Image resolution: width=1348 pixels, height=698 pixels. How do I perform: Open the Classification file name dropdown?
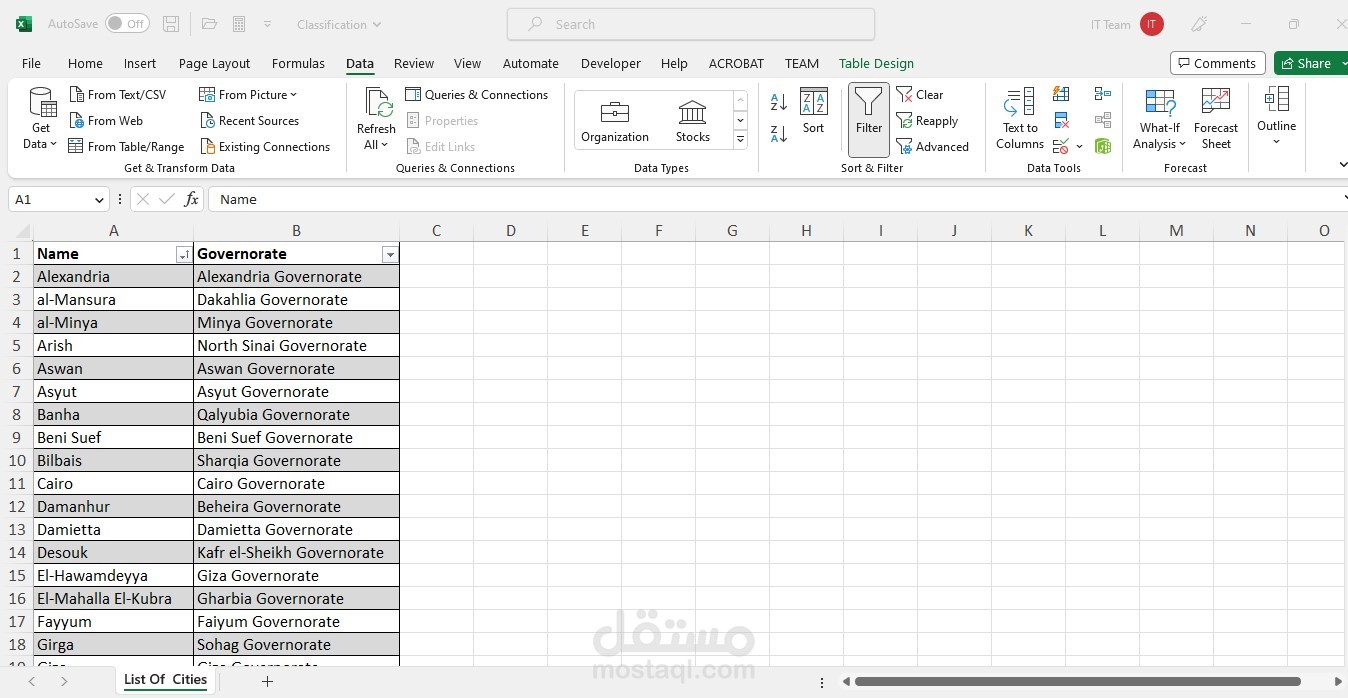(x=339, y=24)
